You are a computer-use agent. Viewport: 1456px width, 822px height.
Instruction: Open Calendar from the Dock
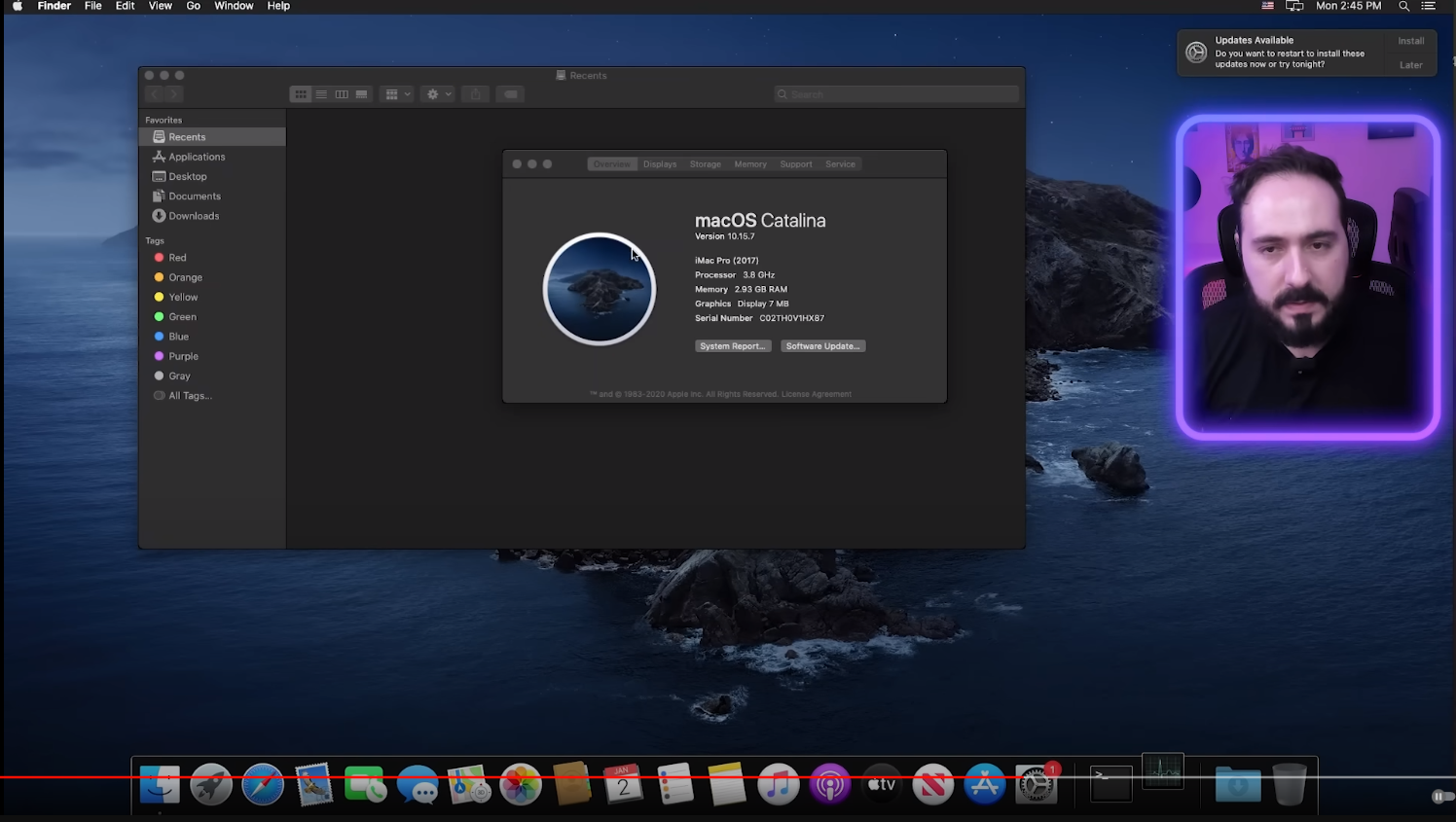pos(624,784)
